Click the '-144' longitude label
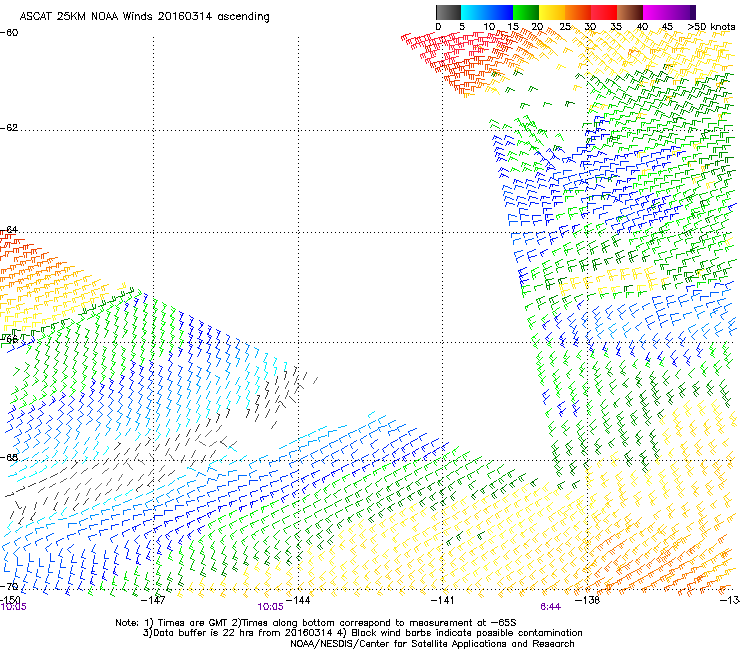 point(298,600)
